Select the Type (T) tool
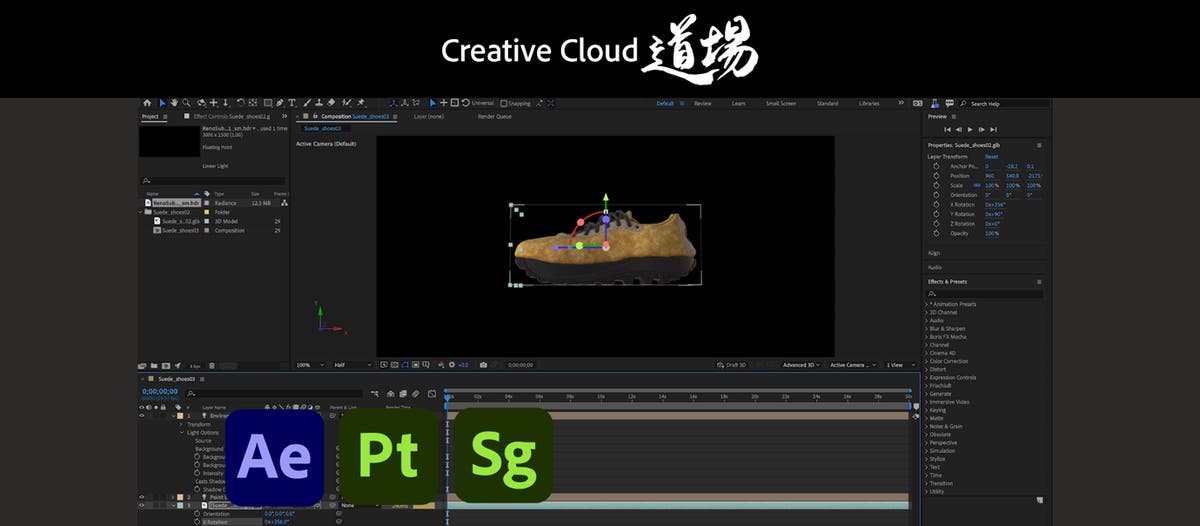The height and width of the screenshot is (526, 1200). [291, 103]
